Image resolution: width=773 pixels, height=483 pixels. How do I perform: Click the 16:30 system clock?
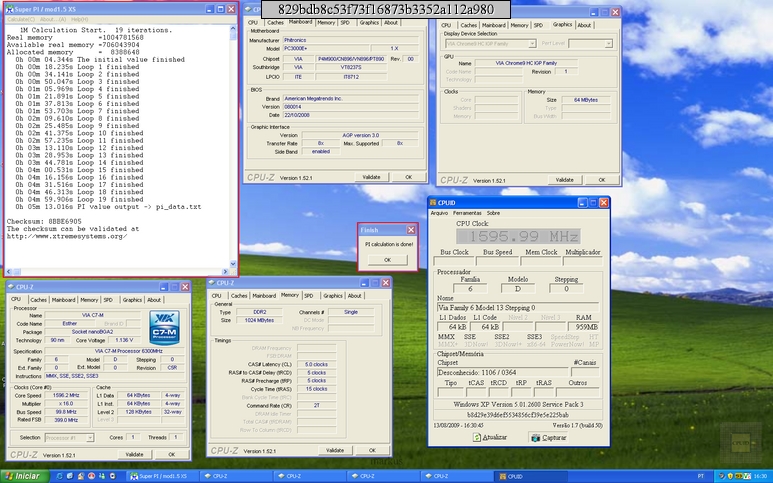point(760,476)
